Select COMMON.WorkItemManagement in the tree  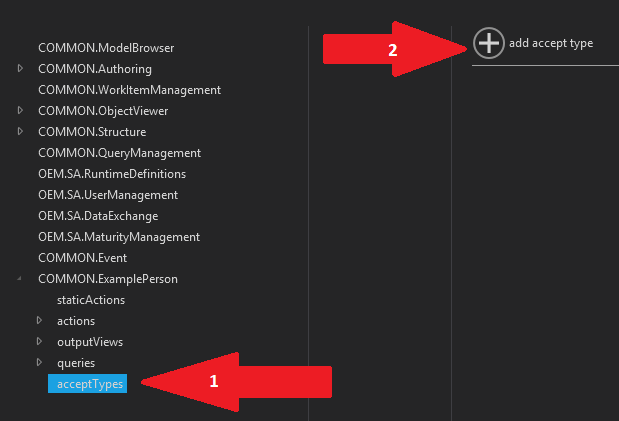coord(129,90)
